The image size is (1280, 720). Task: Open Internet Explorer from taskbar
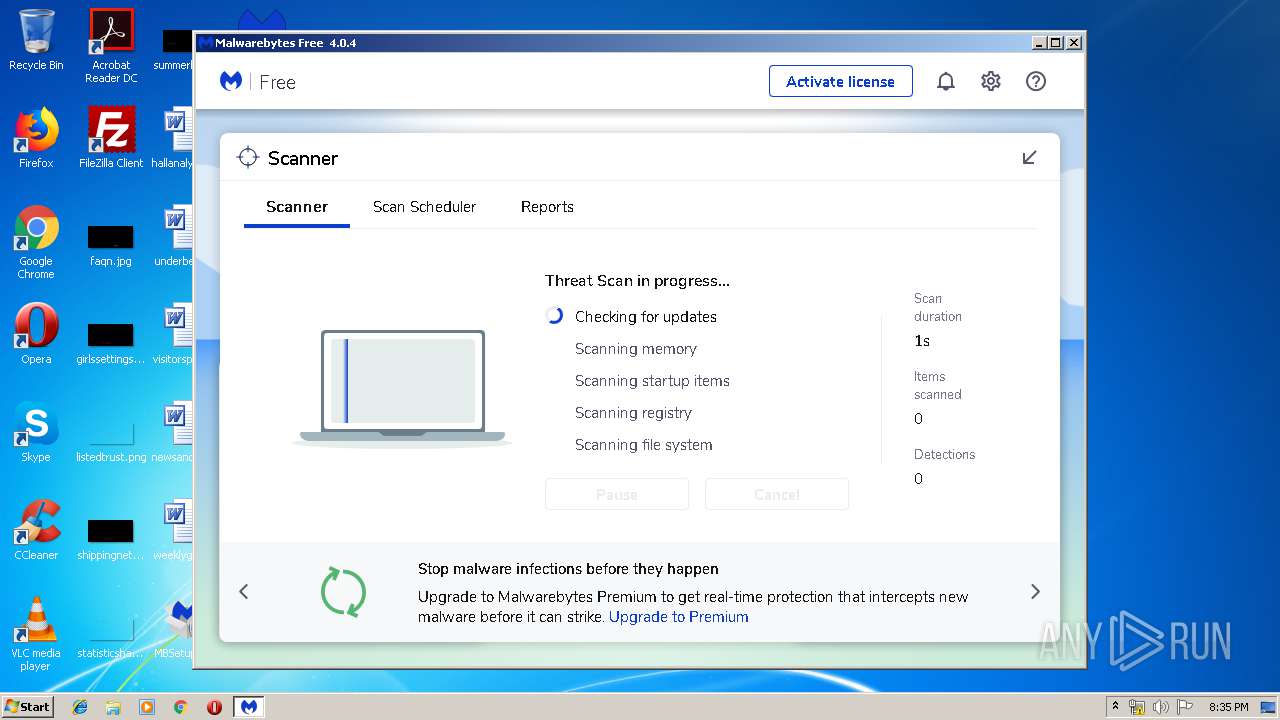tap(80, 707)
